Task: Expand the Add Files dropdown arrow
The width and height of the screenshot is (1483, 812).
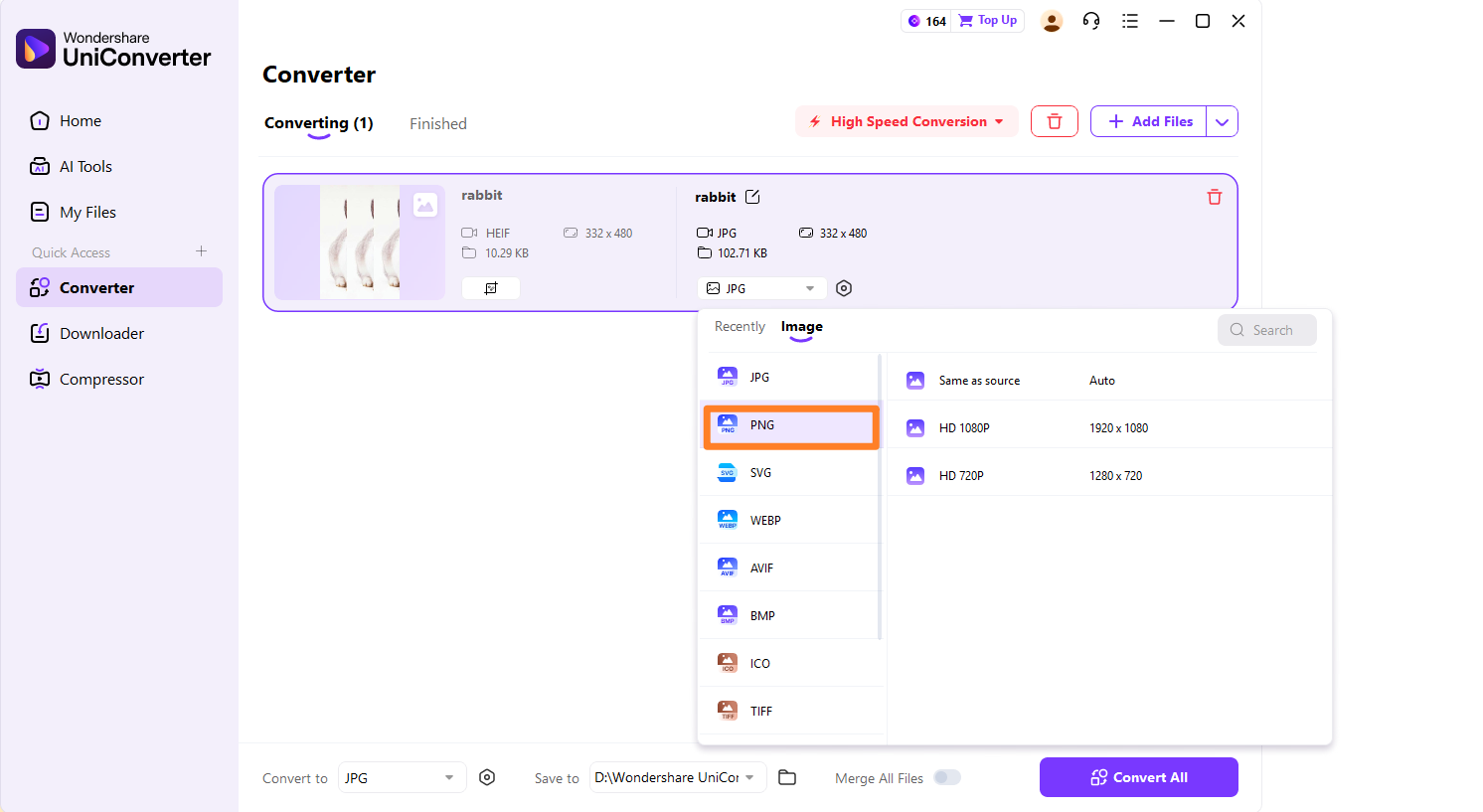Action: click(1222, 121)
